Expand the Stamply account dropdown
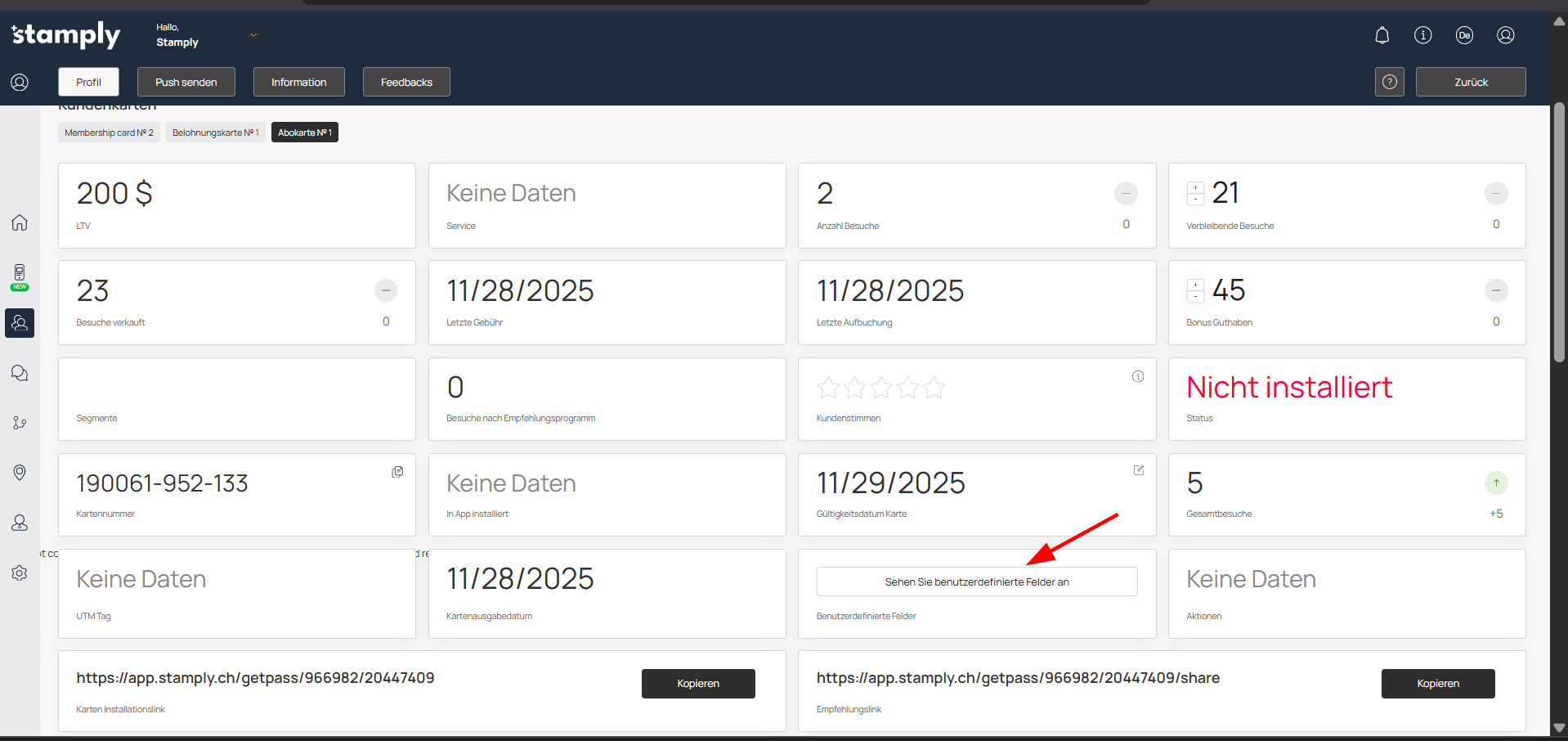The image size is (1568, 741). (253, 35)
